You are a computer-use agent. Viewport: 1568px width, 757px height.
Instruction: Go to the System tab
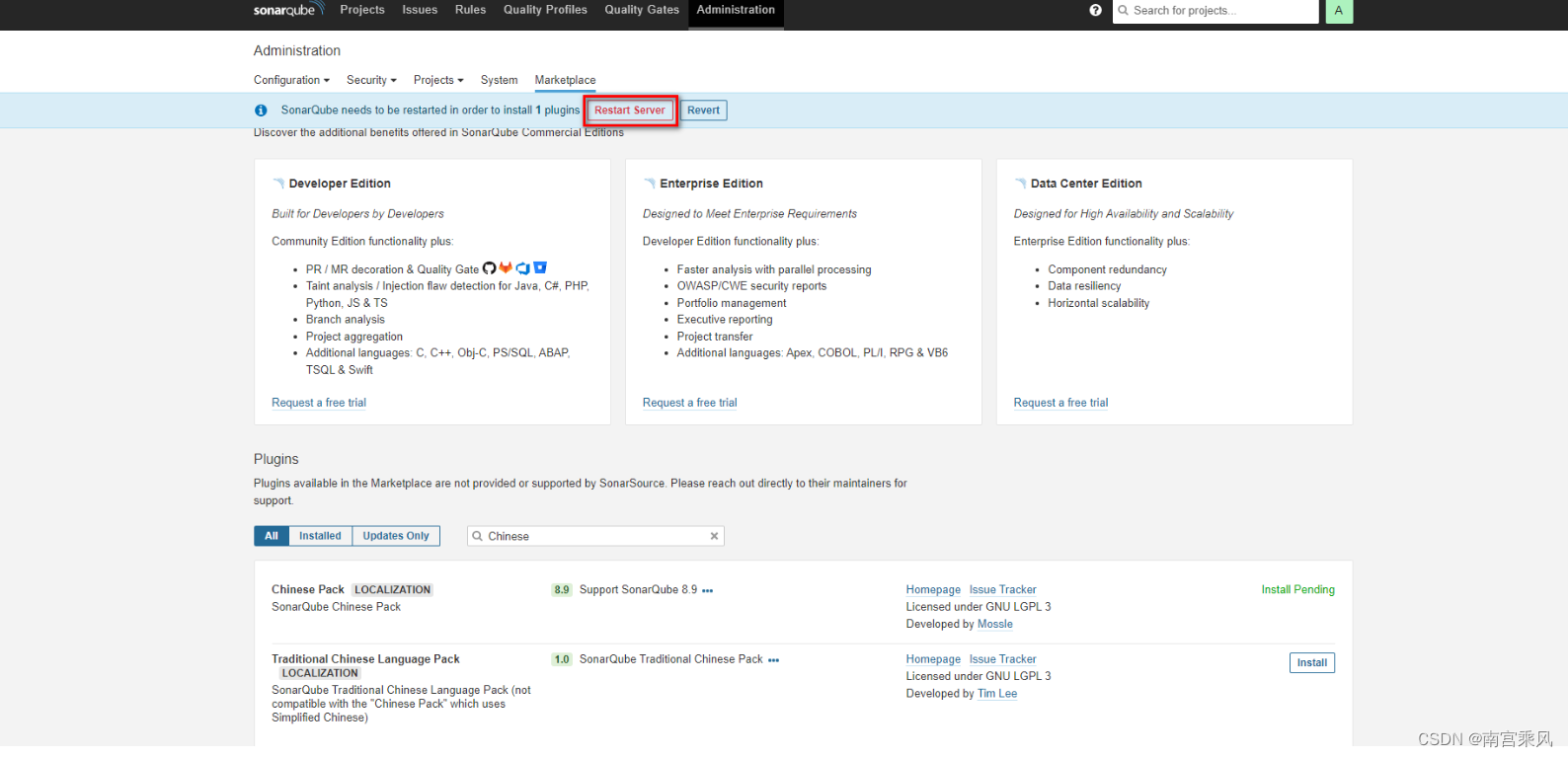[499, 80]
